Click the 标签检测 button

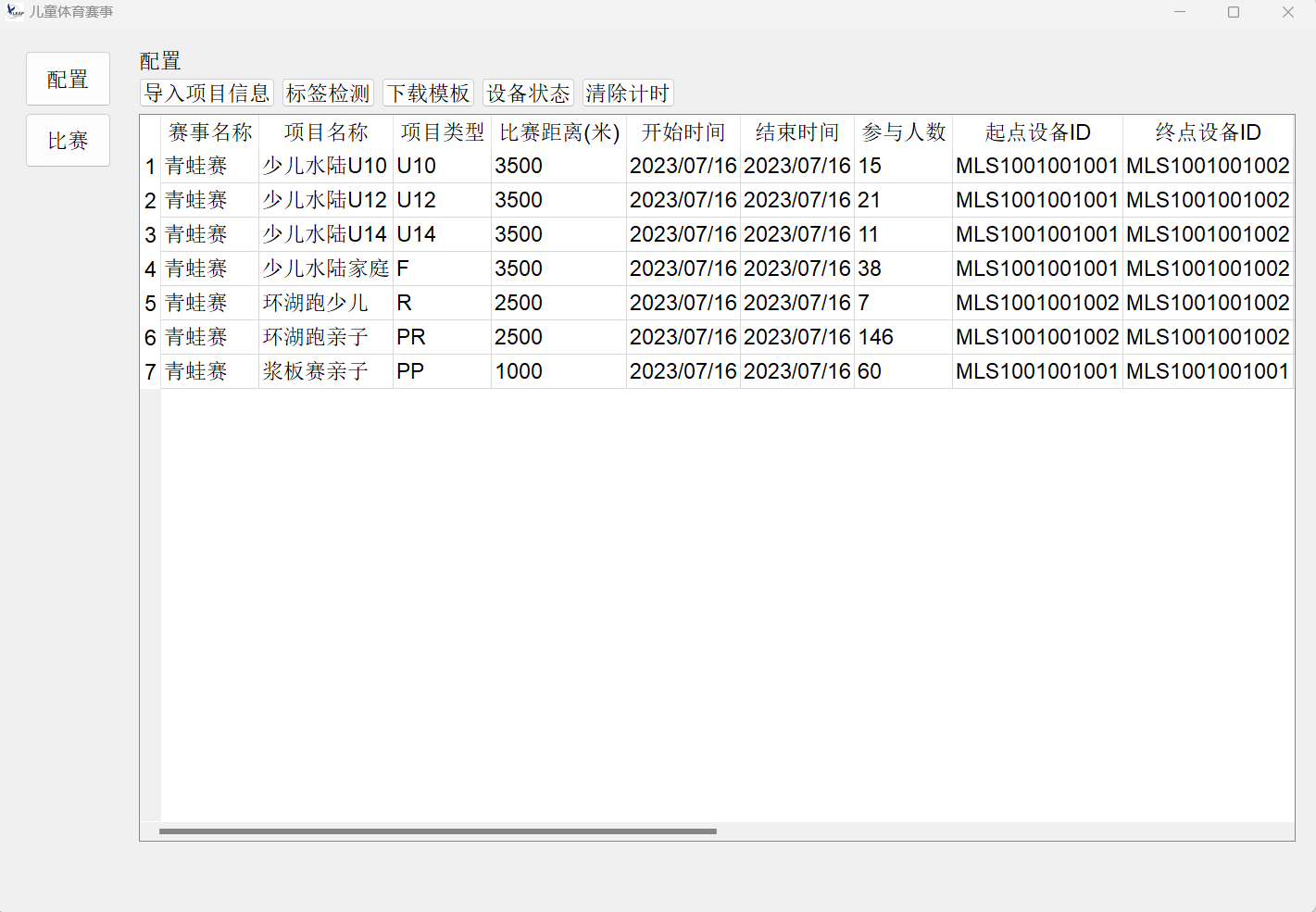pos(328,93)
